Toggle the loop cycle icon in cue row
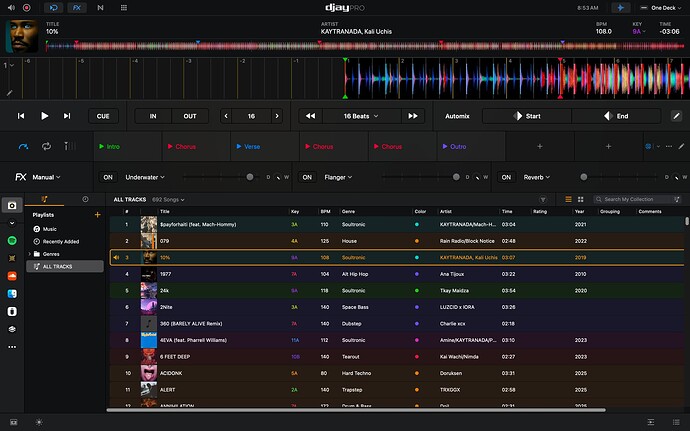 pyautogui.click(x=46, y=146)
